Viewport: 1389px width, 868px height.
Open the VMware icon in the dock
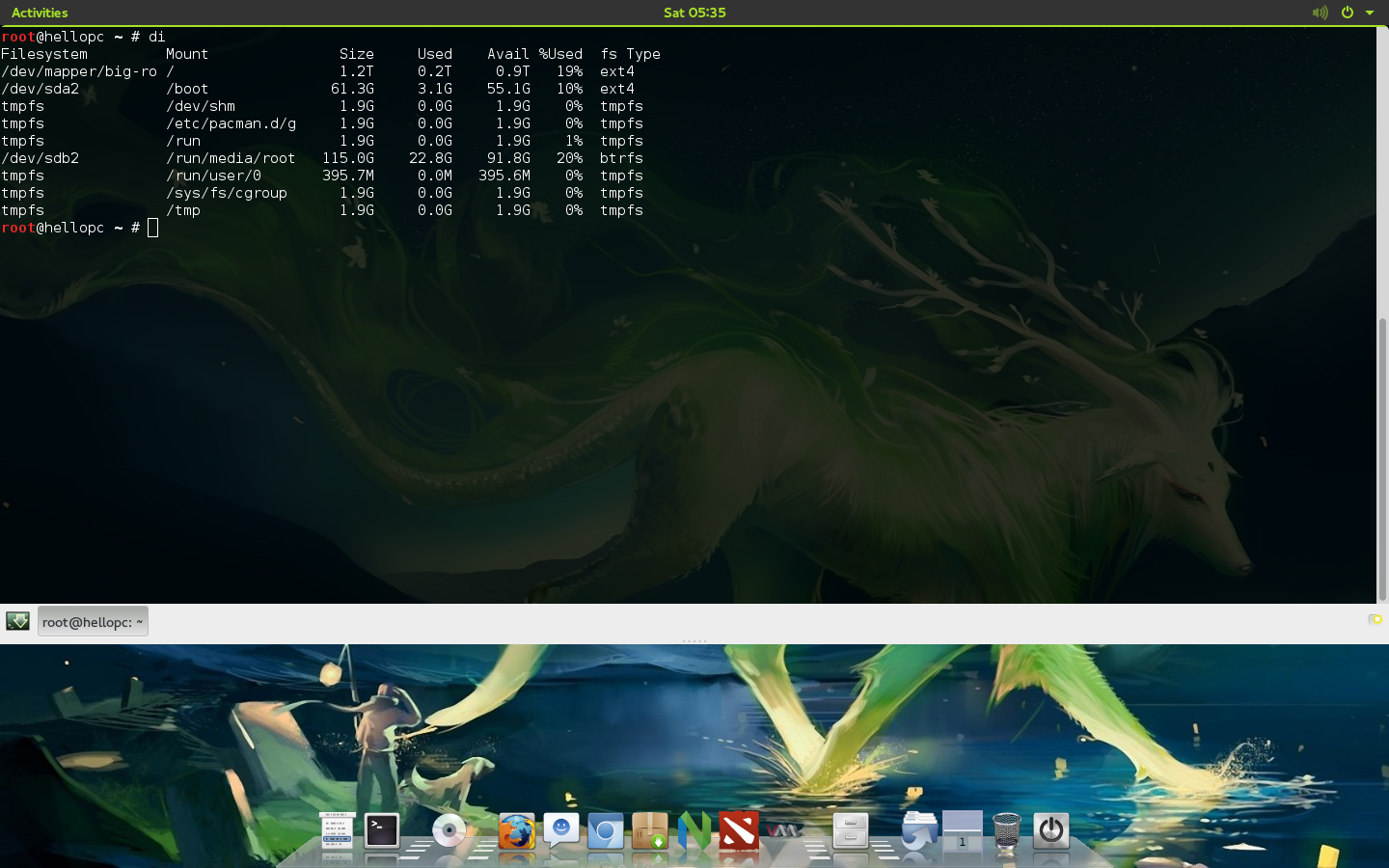(784, 830)
